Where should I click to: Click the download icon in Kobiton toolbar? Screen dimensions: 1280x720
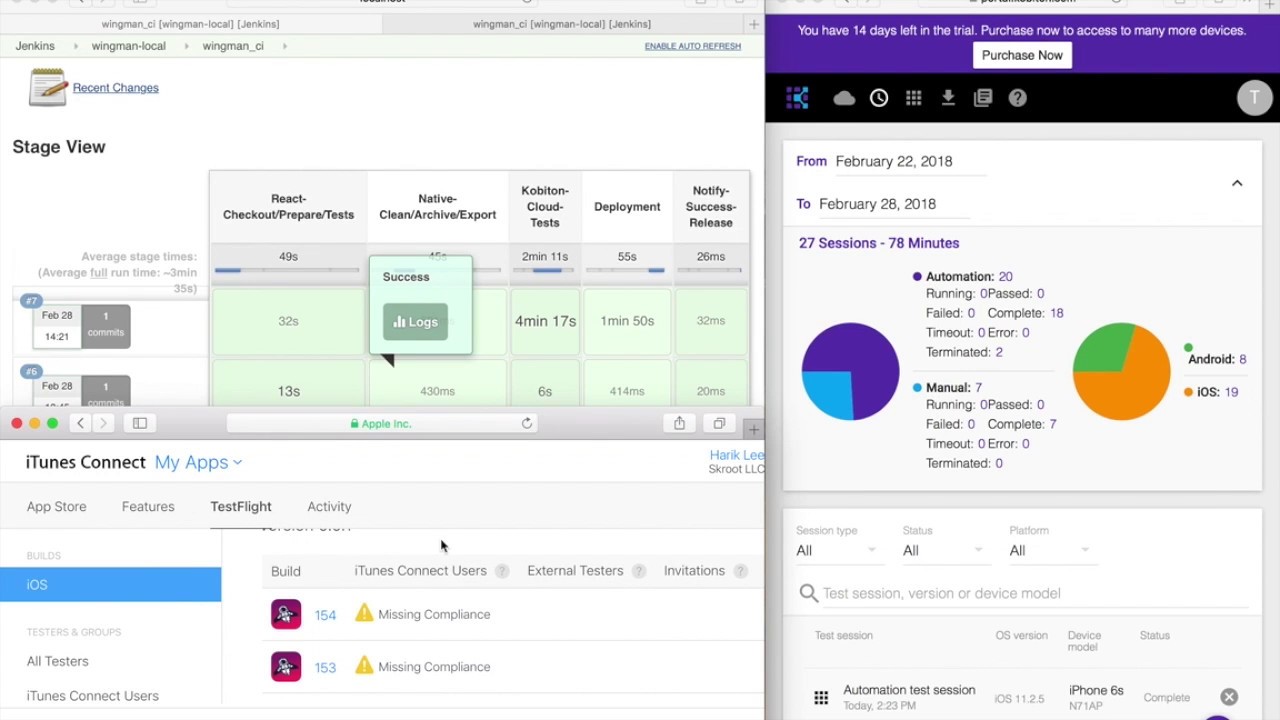click(x=948, y=98)
